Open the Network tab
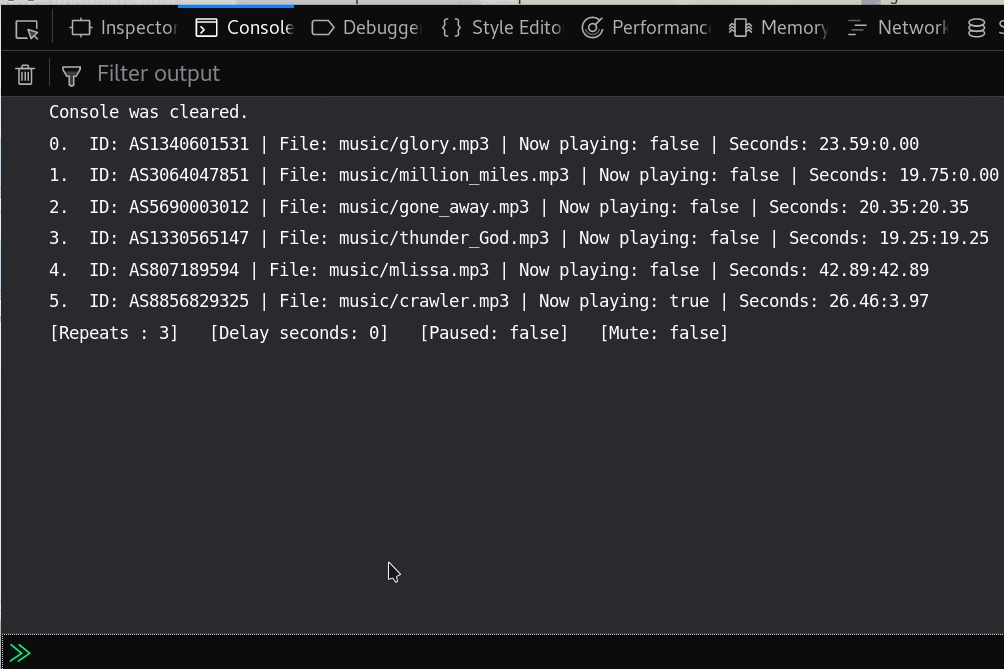Viewport: 1004px width, 669px height. pyautogui.click(x=897, y=28)
